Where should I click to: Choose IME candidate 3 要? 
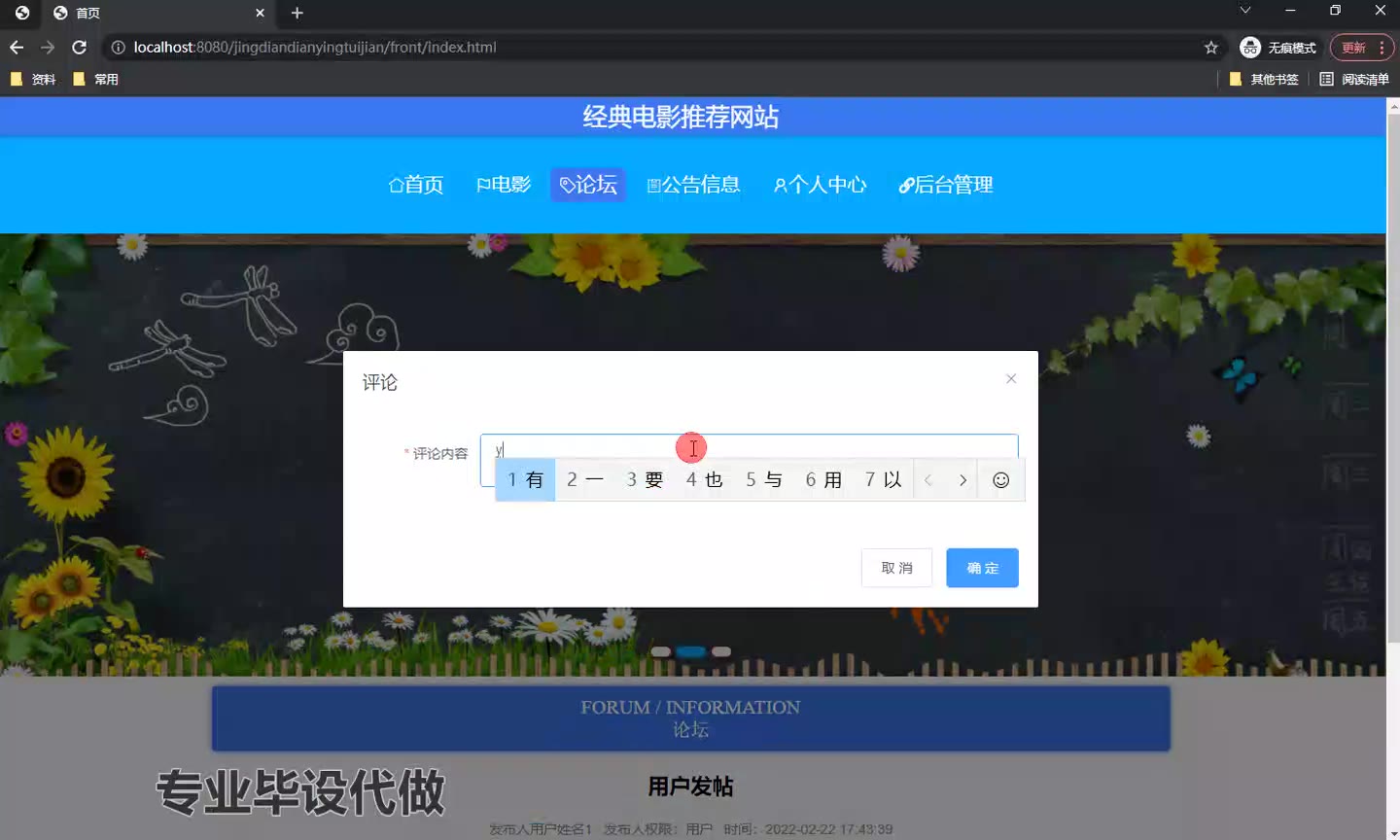[645, 479]
